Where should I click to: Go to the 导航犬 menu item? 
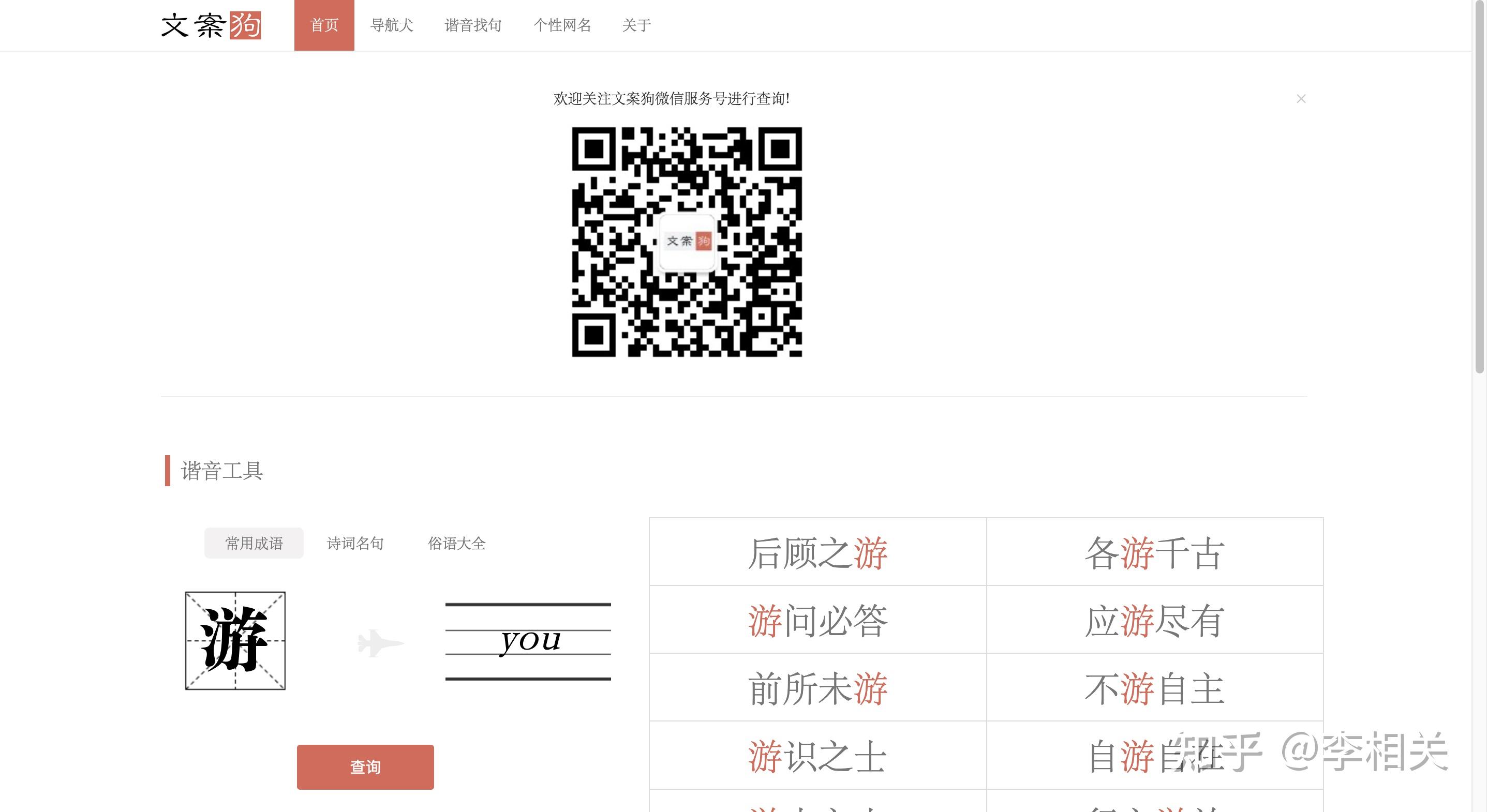click(391, 25)
